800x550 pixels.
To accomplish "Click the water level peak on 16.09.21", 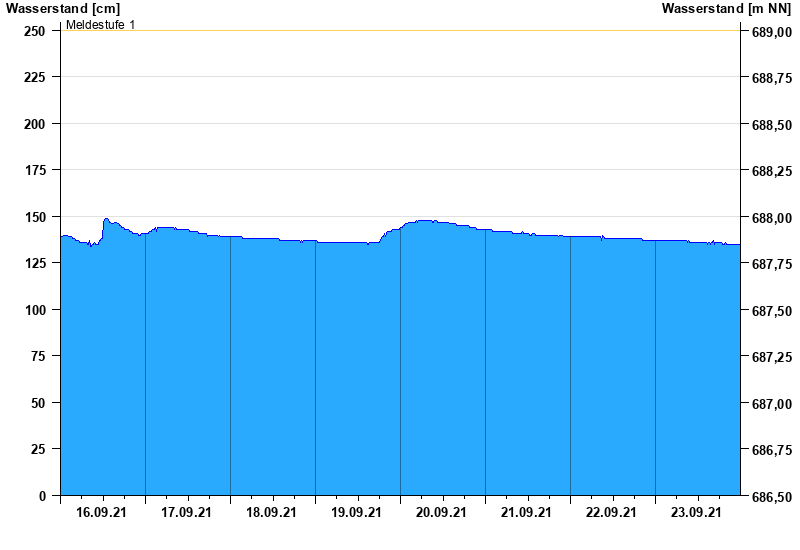I will pos(106,219).
